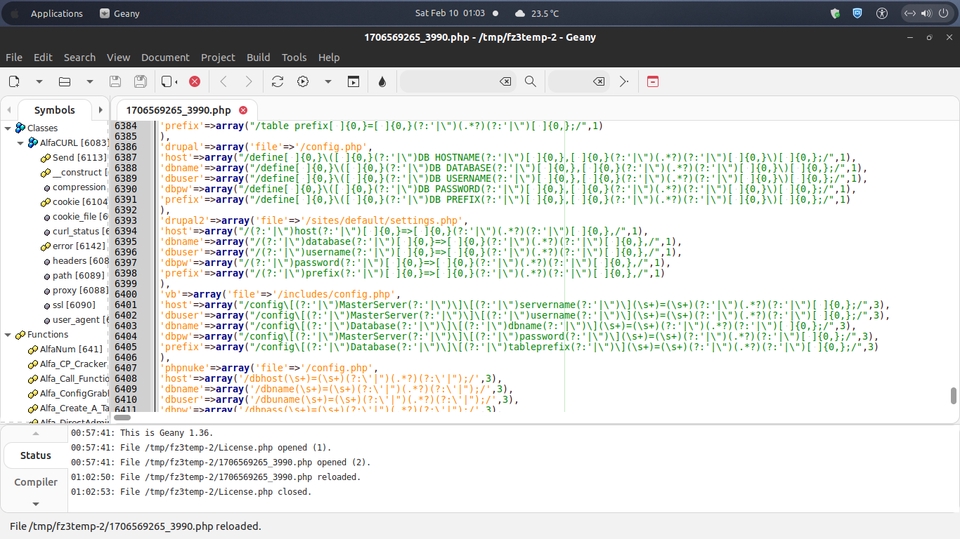
Task: Navigate forward one location
Action: tap(249, 81)
